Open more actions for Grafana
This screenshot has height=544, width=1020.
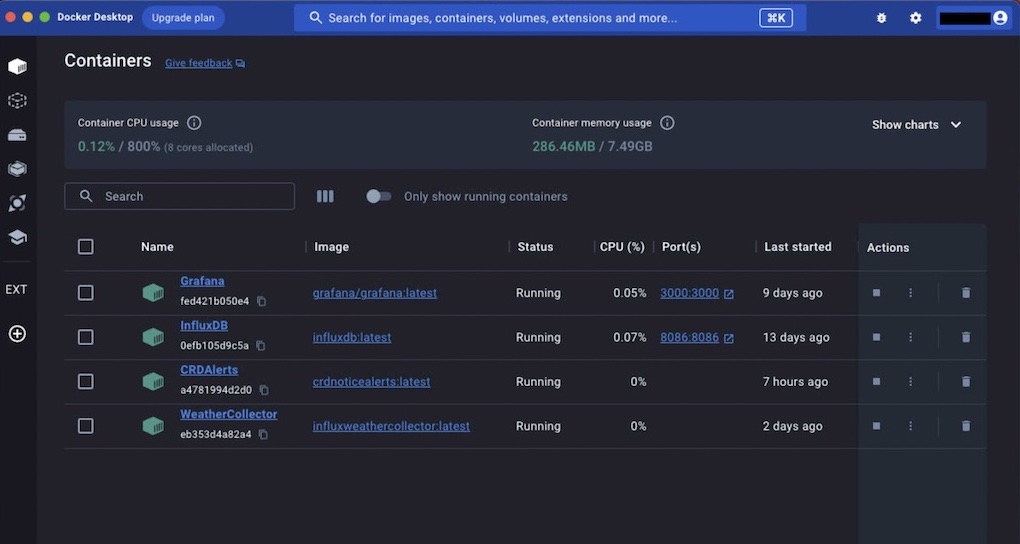click(911, 293)
